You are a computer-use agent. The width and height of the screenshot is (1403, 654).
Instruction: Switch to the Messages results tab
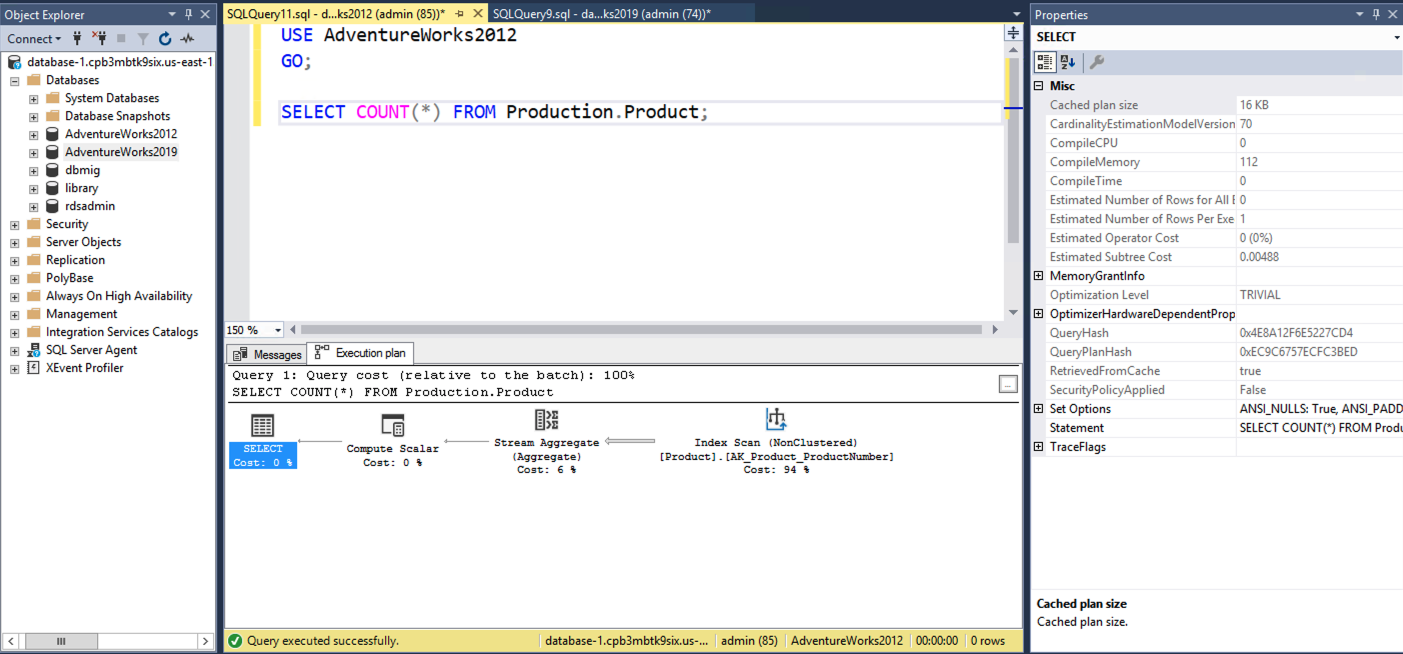click(x=267, y=354)
